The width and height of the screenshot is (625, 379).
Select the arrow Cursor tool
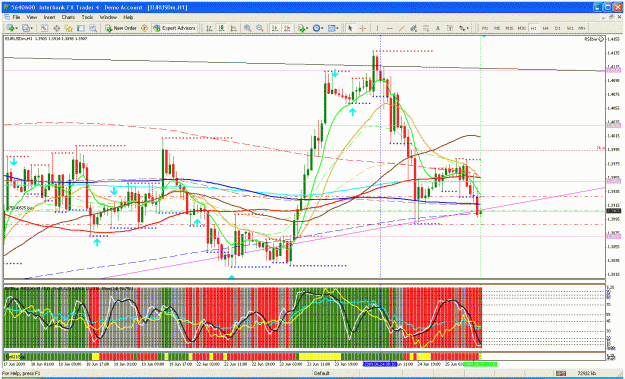coord(350,28)
